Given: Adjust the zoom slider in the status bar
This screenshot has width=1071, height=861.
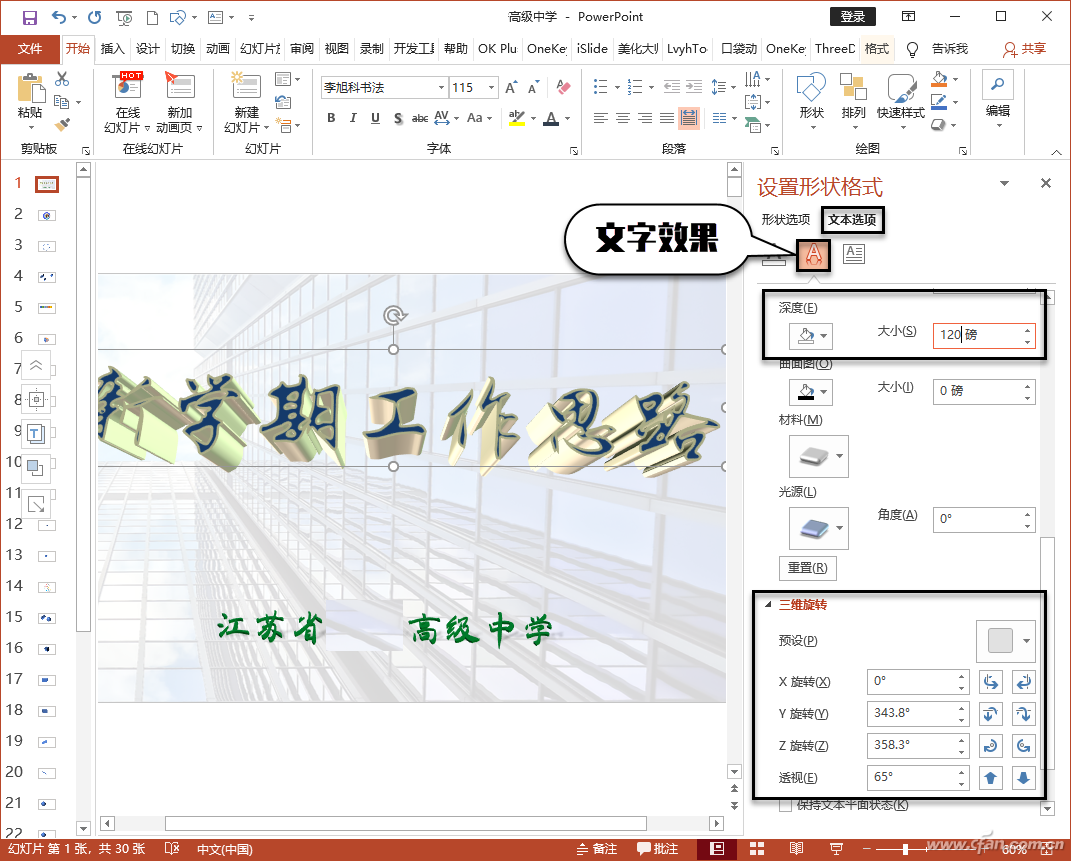Looking at the screenshot, I should coord(904,847).
